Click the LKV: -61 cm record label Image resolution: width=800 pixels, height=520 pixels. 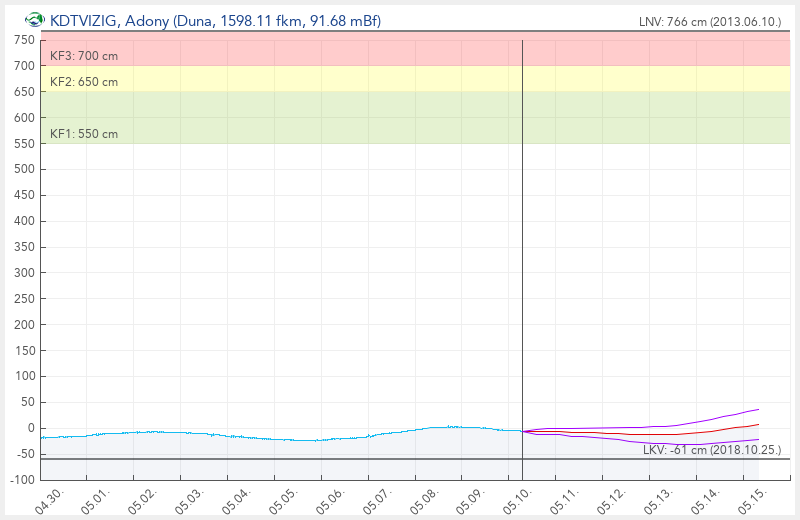click(712, 450)
